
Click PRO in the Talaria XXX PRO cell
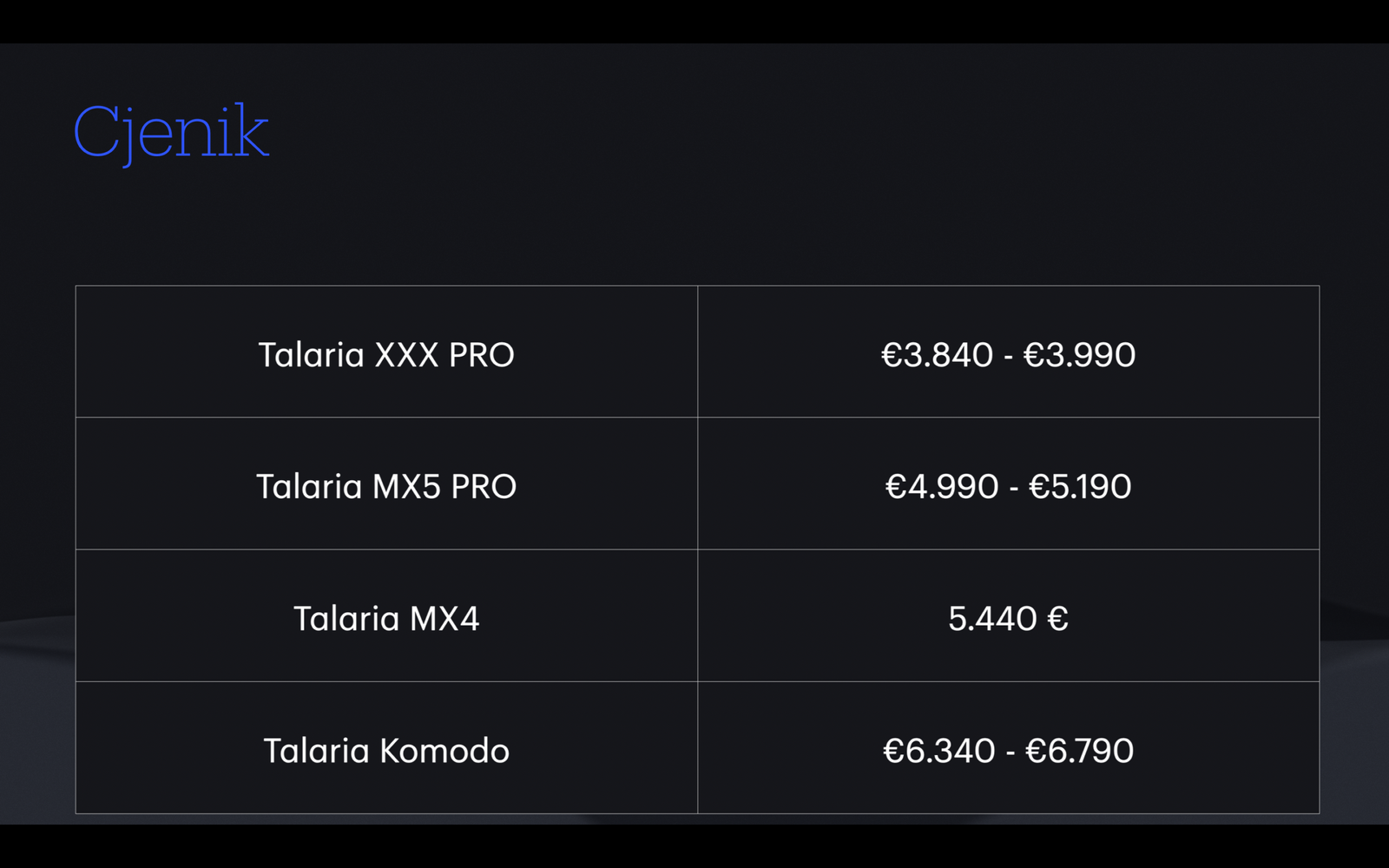click(482, 355)
